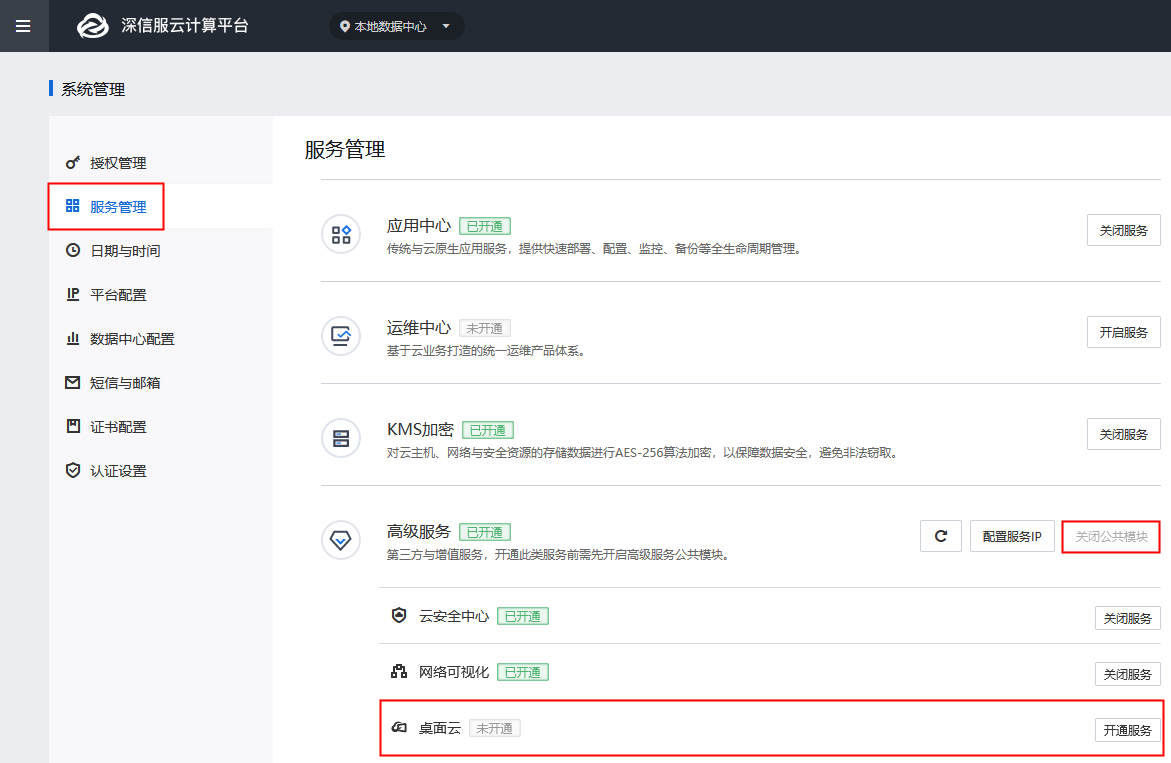Image resolution: width=1171 pixels, height=763 pixels.
Task: Click the 网络可视化 service name
Action: point(454,672)
